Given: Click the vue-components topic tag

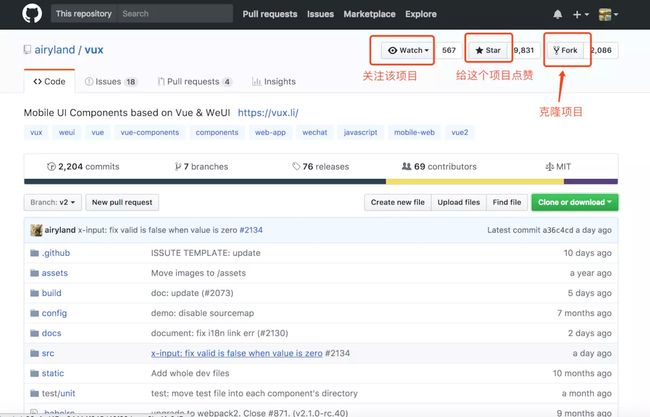Looking at the screenshot, I should pos(150,132).
